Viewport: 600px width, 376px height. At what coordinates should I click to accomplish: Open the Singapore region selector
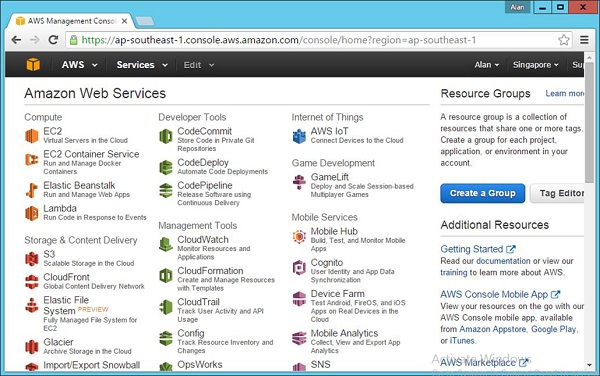(x=535, y=65)
